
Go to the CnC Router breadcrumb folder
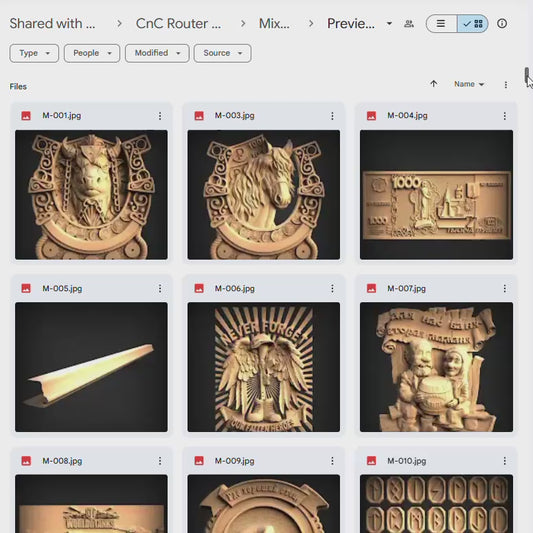point(178,23)
